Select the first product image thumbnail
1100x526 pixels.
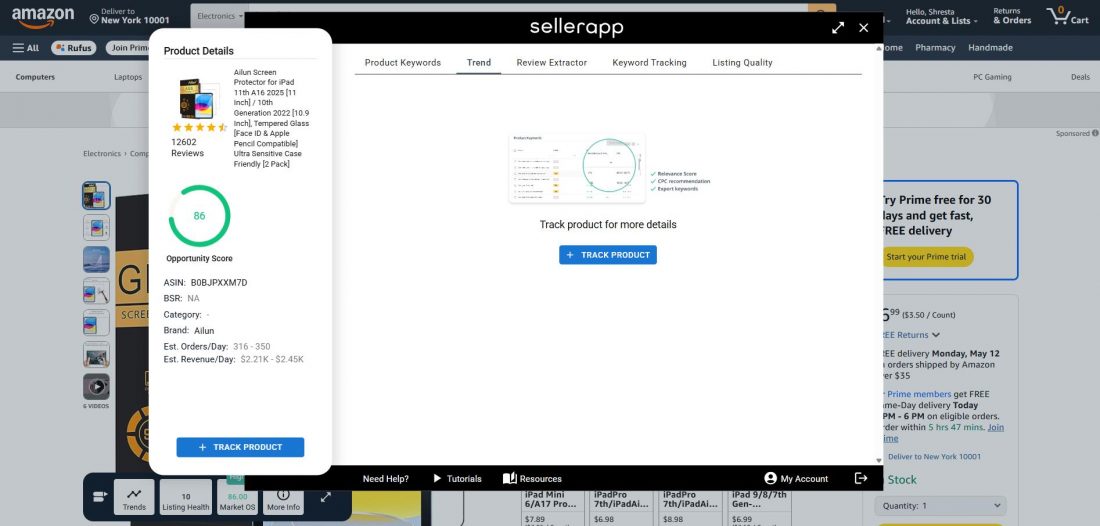tap(96, 196)
